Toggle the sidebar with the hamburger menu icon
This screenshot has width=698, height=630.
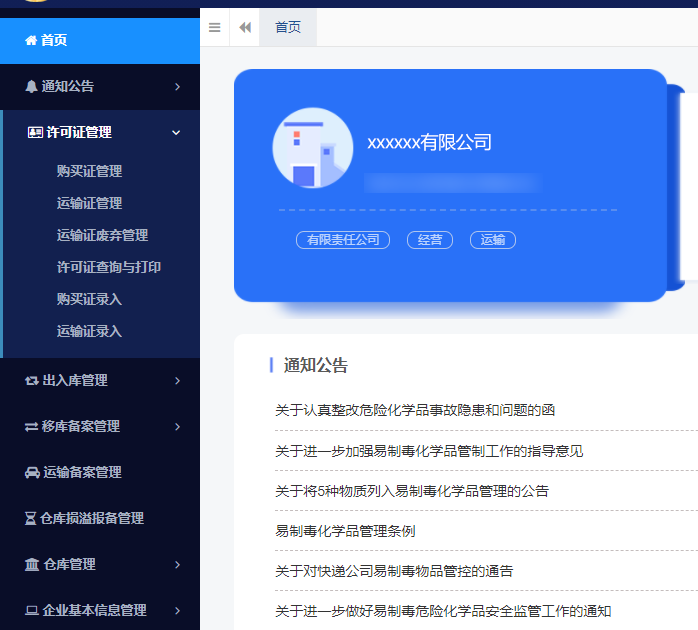tap(214, 28)
